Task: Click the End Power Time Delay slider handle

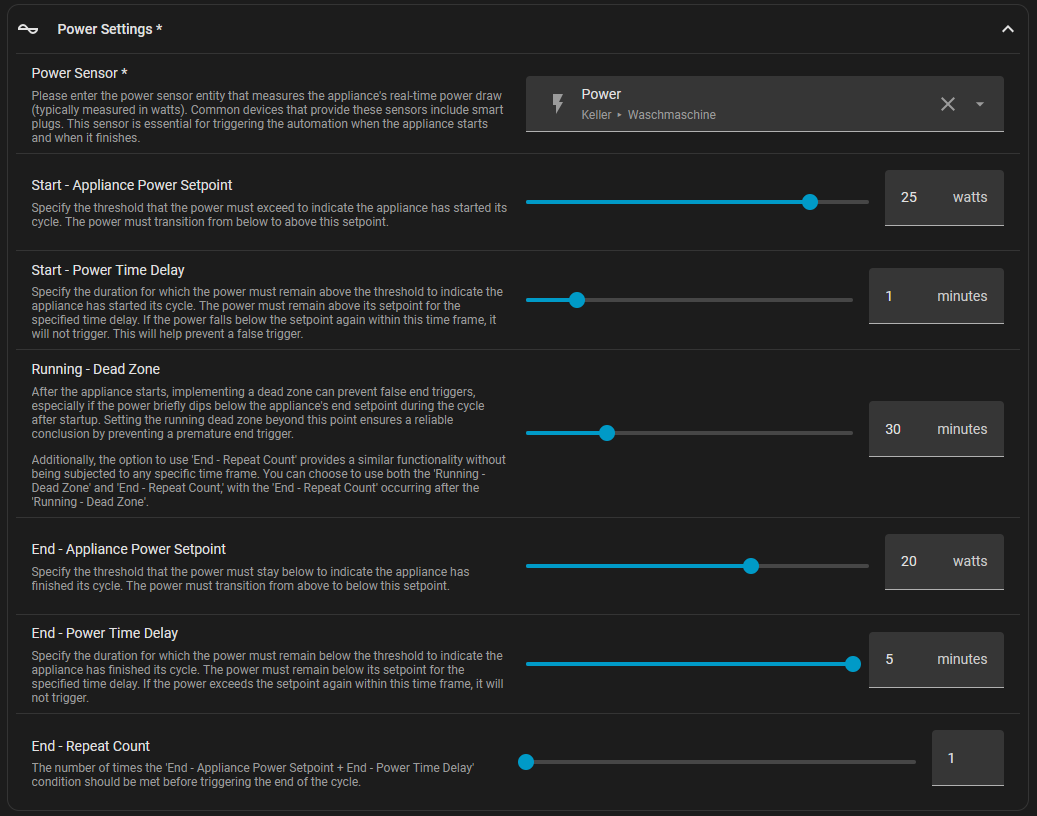Action: coord(853,663)
